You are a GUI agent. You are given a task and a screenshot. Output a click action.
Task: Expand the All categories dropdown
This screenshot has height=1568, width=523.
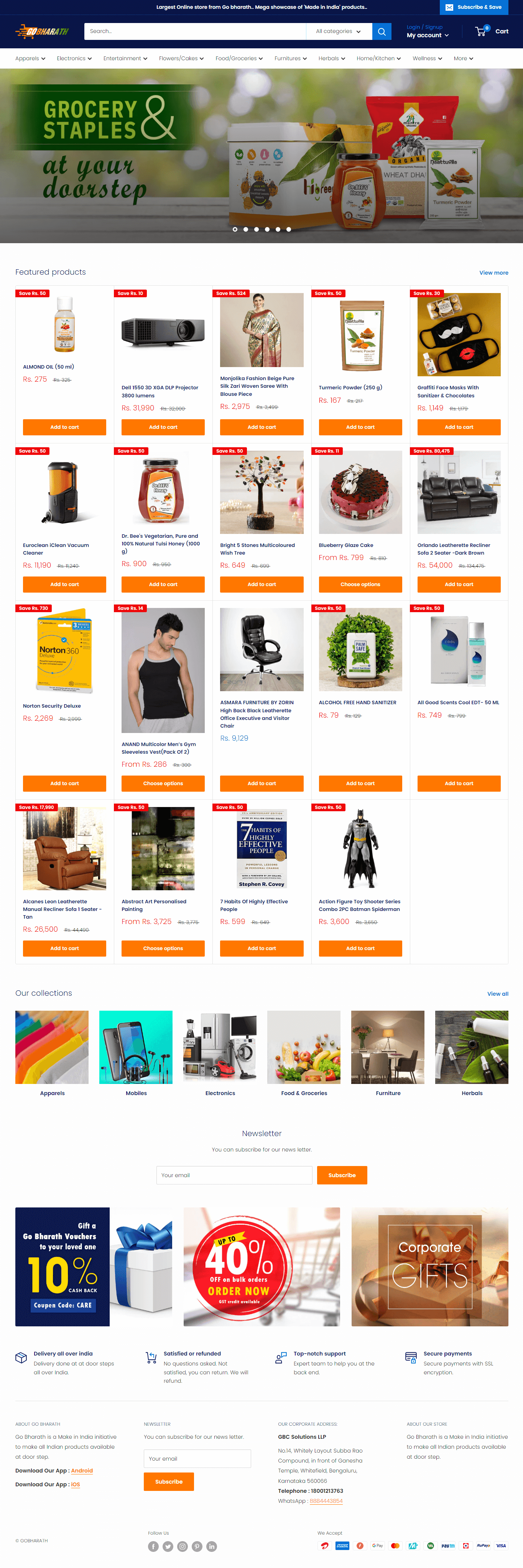pyautogui.click(x=339, y=32)
